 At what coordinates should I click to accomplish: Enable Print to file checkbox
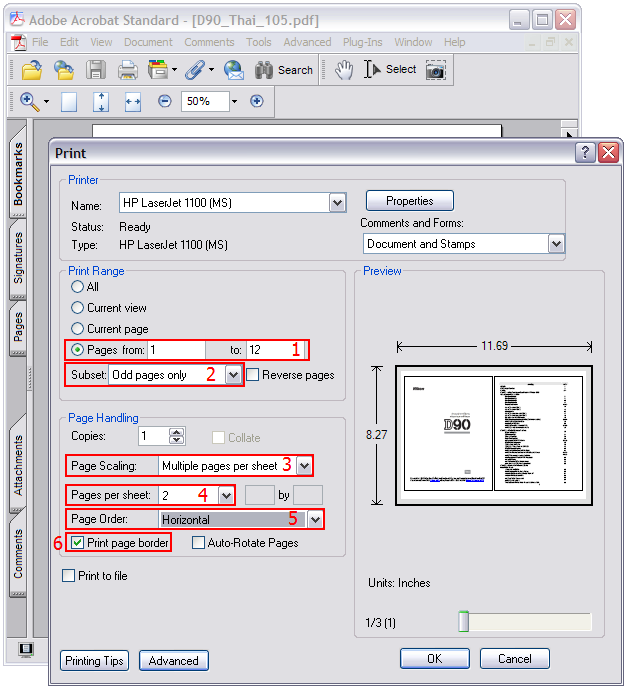pos(68,576)
